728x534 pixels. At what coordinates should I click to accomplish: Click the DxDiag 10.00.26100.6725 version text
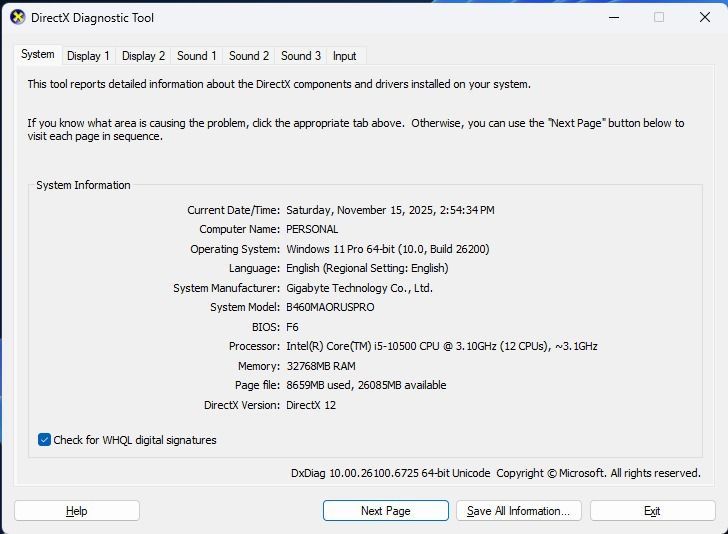[x=390, y=473]
